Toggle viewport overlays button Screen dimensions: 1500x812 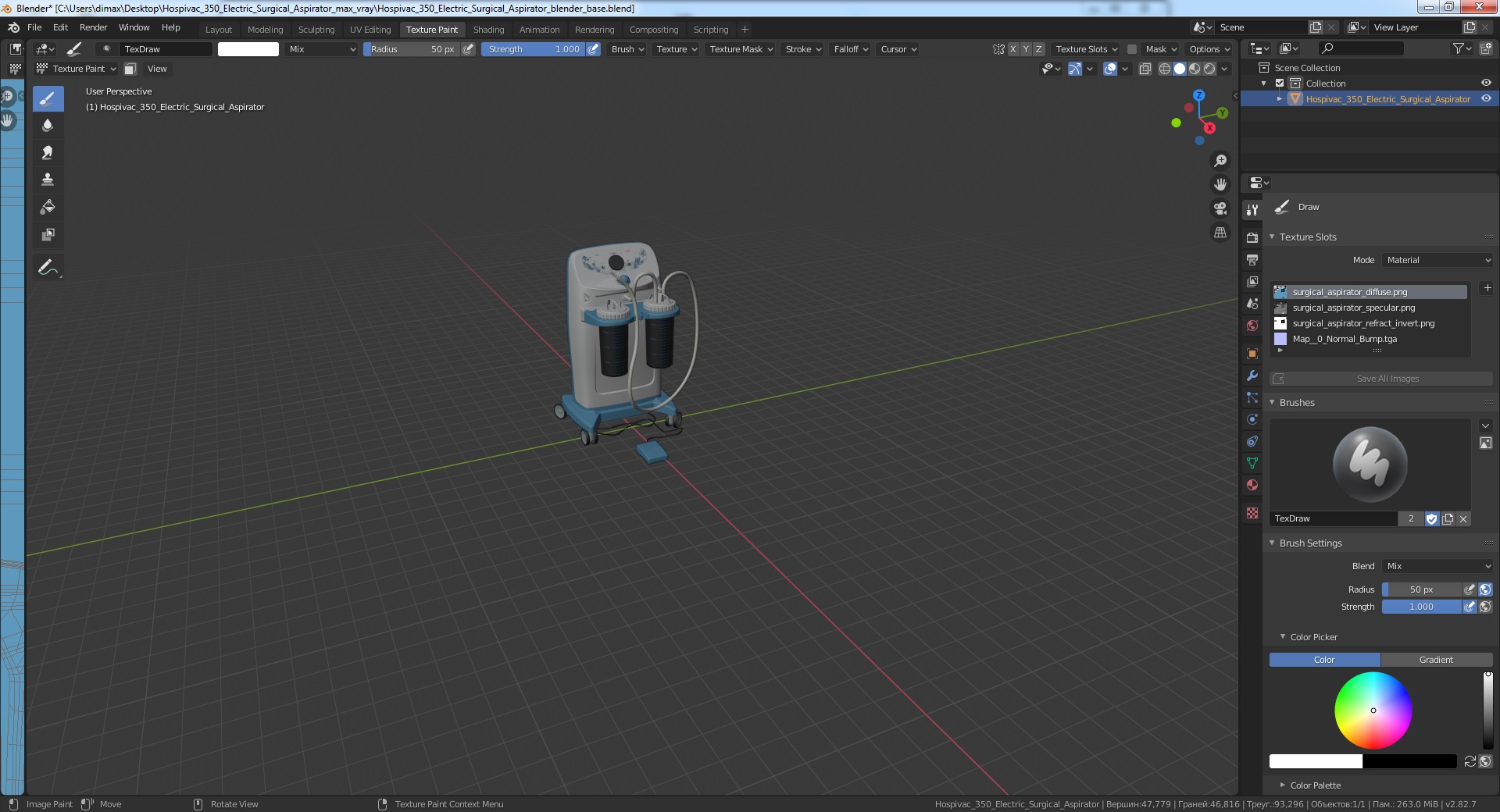(1110, 69)
